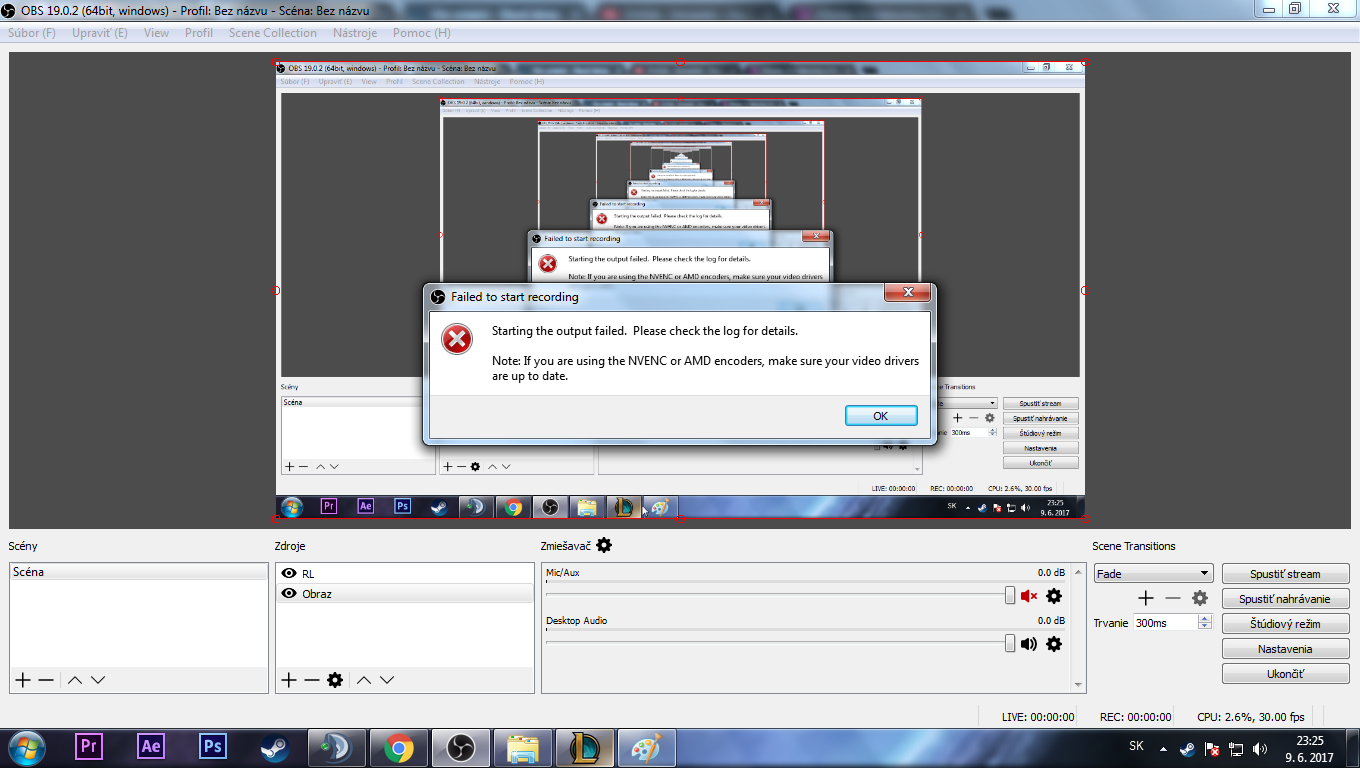Click the Ukončiť button
This screenshot has width=1360, height=768.
coord(1286,674)
